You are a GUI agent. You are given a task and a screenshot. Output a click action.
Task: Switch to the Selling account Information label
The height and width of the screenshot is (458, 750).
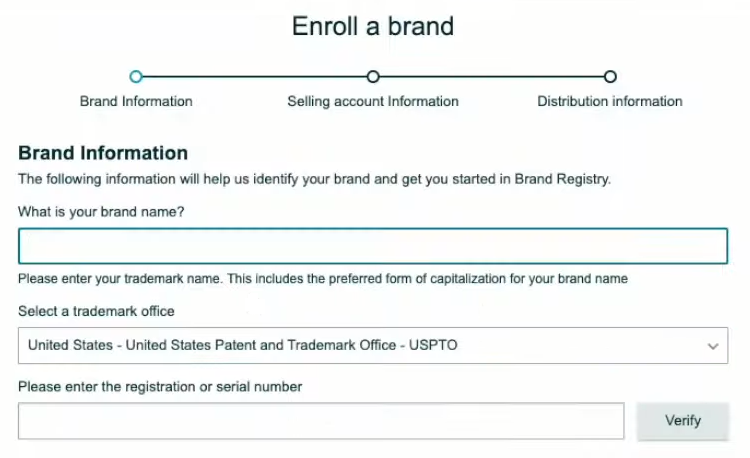tap(373, 101)
